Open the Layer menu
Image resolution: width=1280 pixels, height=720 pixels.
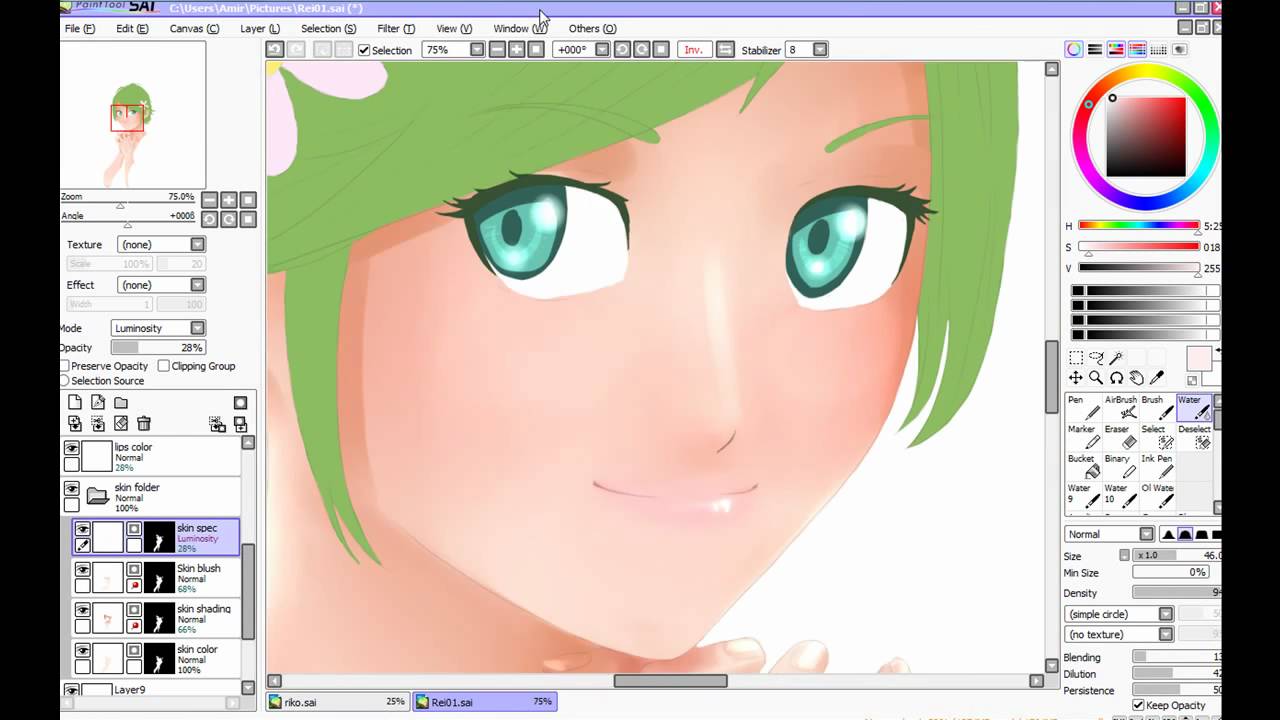260,28
